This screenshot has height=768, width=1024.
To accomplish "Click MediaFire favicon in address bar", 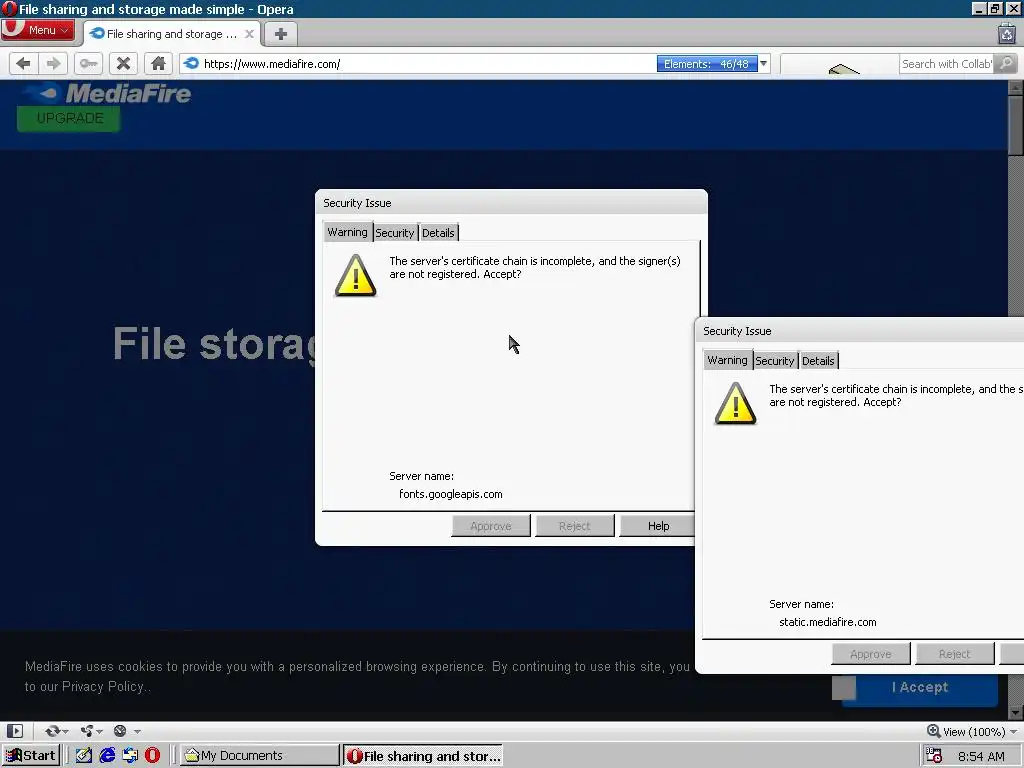I will click(191, 63).
